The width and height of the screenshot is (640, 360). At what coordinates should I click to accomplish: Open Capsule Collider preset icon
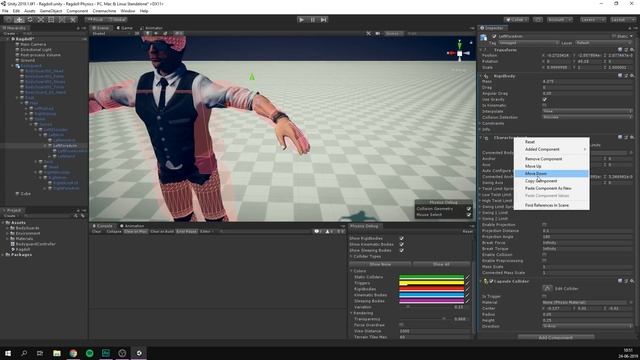click(x=626, y=281)
